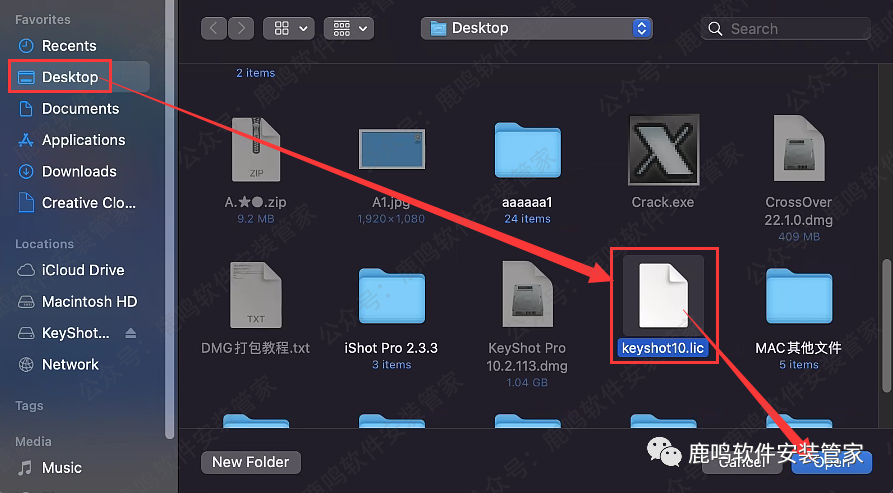Viewport: 893px width, 493px height.
Task: Click the KeyShot Pro 10.2.113.dmg icon
Action: pyautogui.click(x=527, y=297)
